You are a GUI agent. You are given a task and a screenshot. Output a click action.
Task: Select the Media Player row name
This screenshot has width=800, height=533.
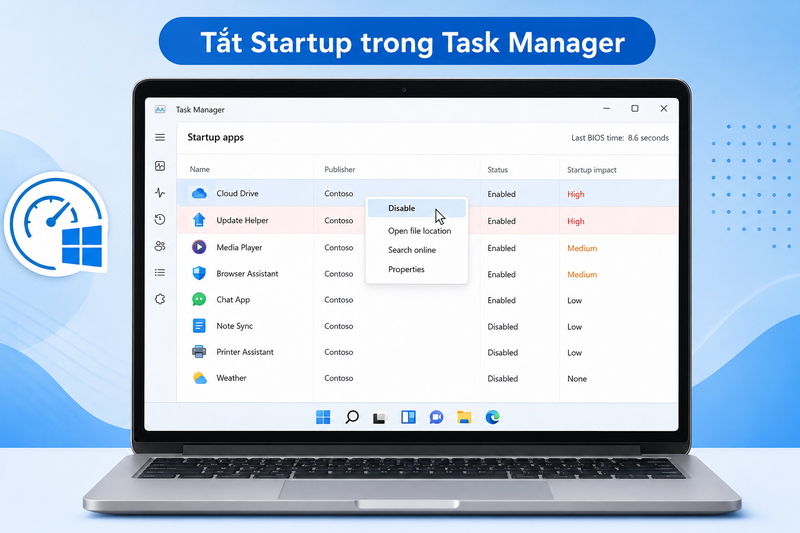click(239, 247)
